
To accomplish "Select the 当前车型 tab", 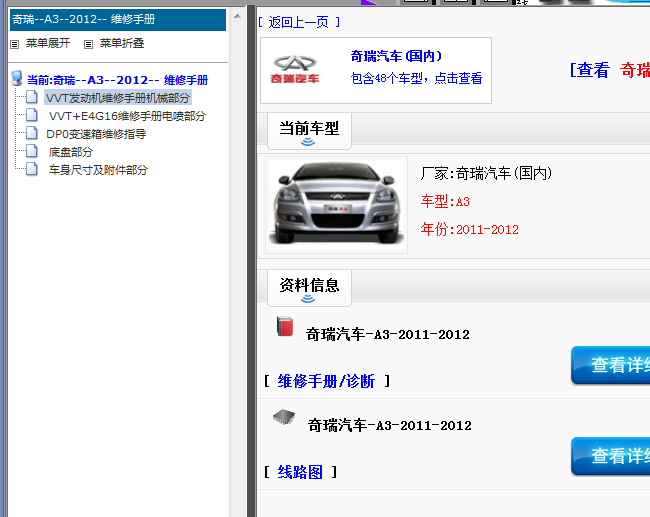I will (x=309, y=131).
